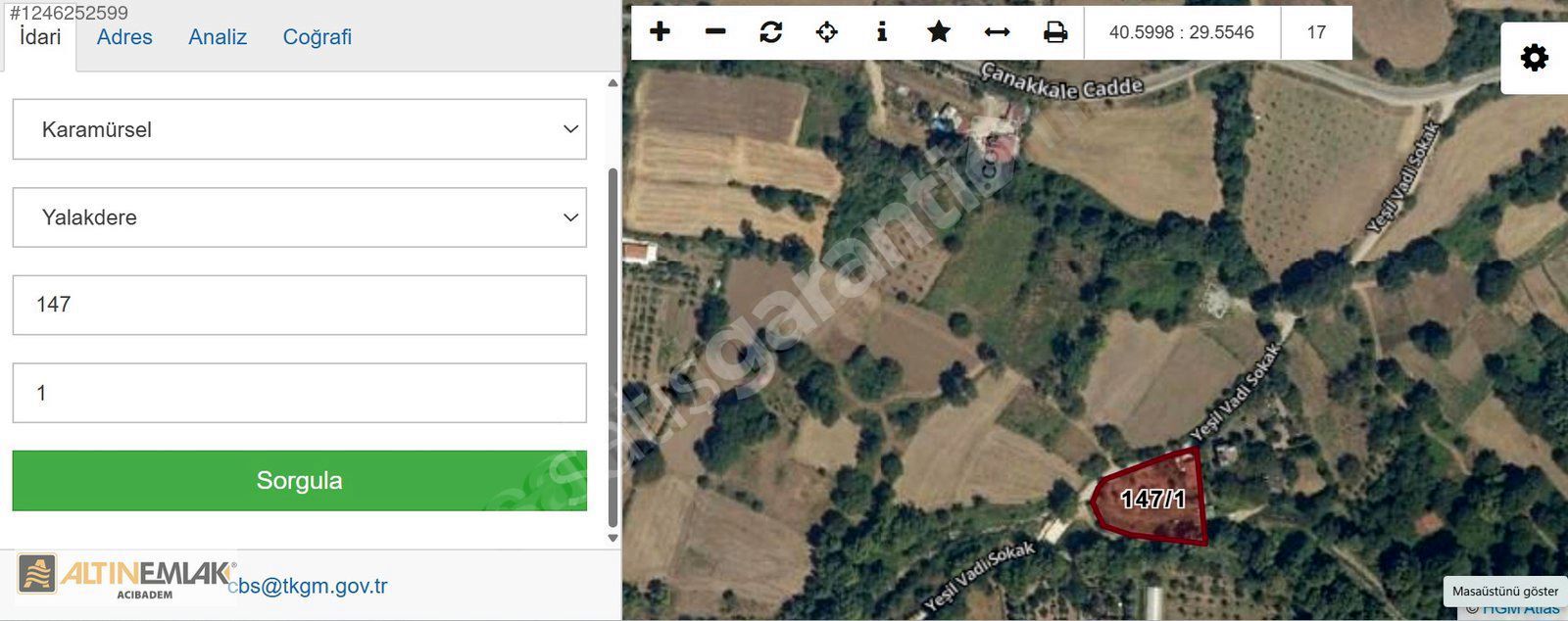
Task: Click the block number field containing 147
Action: (x=299, y=305)
